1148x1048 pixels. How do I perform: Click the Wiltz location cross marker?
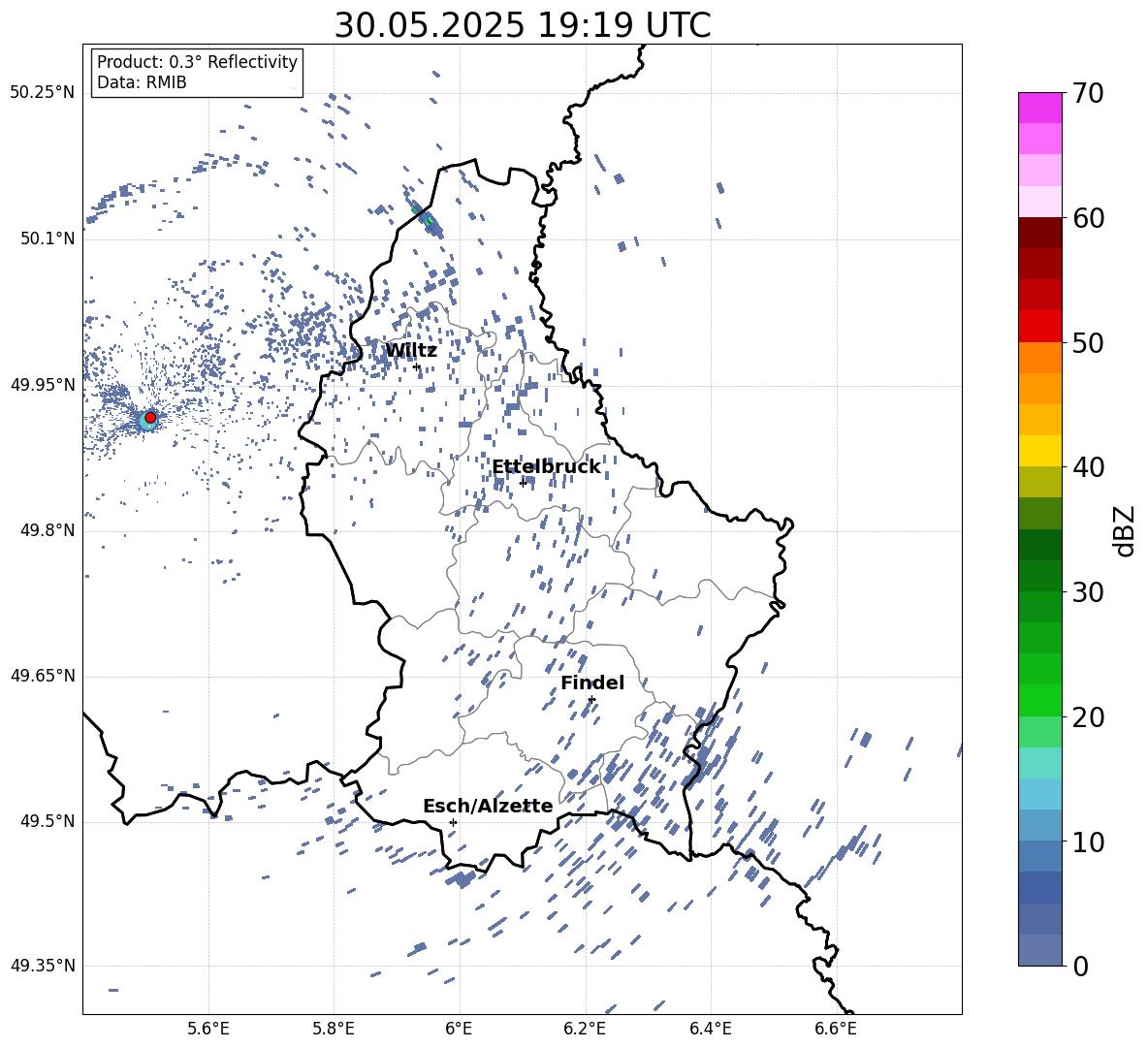(x=417, y=366)
